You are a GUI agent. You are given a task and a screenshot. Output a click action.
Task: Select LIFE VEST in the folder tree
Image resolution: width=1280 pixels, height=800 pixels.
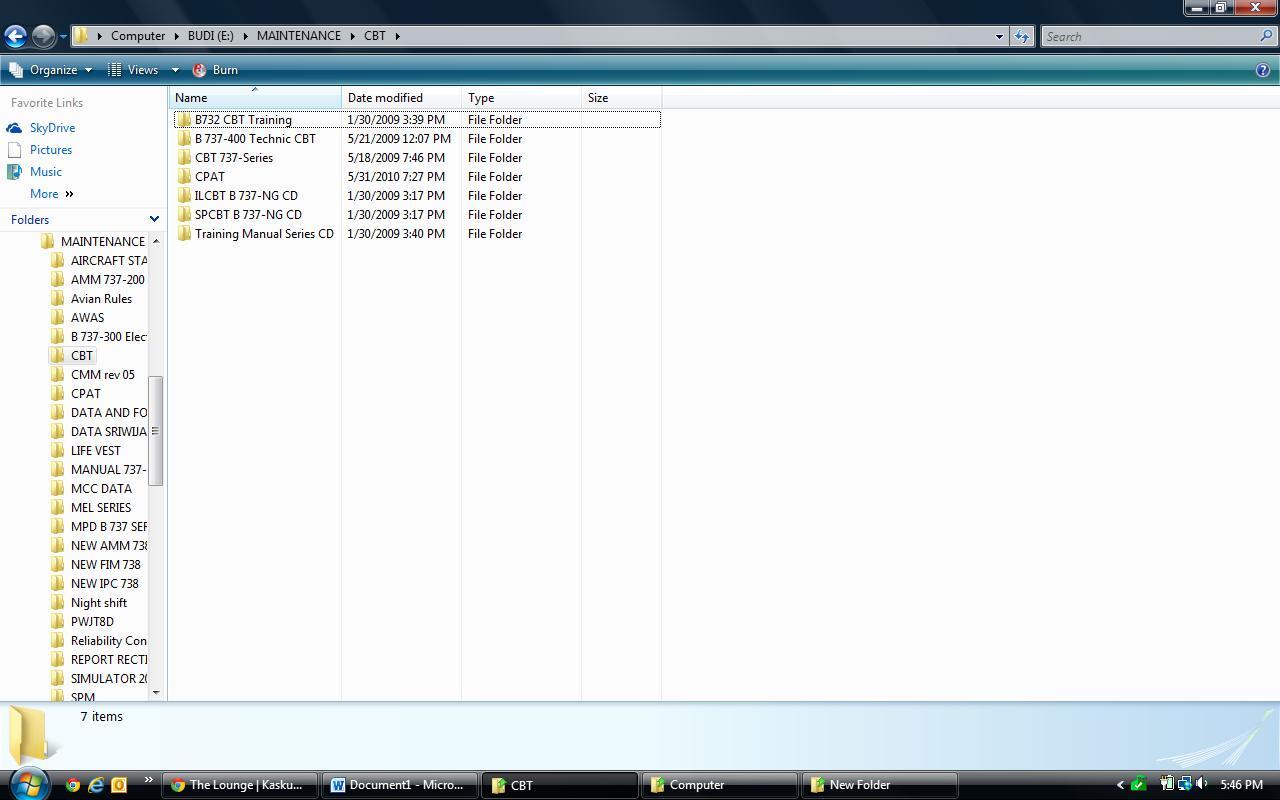(x=95, y=451)
